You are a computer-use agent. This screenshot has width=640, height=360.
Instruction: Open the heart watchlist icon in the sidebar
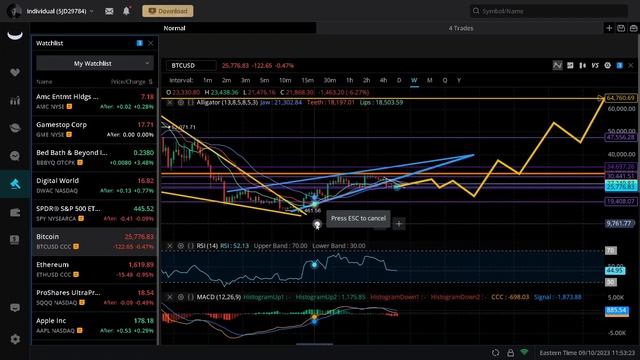tap(15, 72)
